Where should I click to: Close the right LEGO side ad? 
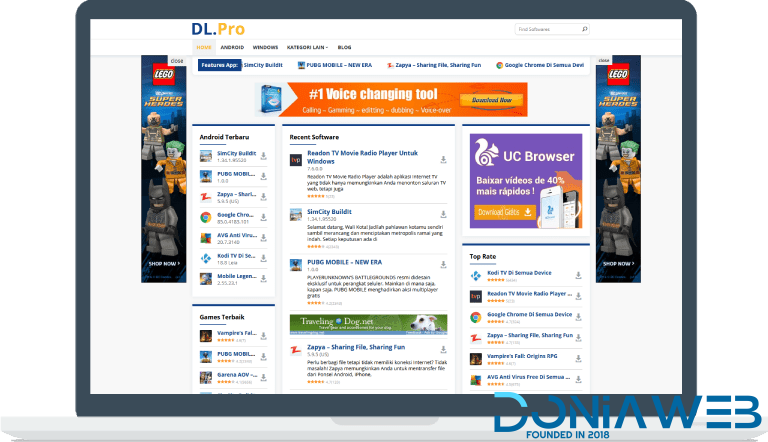[x=603, y=60]
